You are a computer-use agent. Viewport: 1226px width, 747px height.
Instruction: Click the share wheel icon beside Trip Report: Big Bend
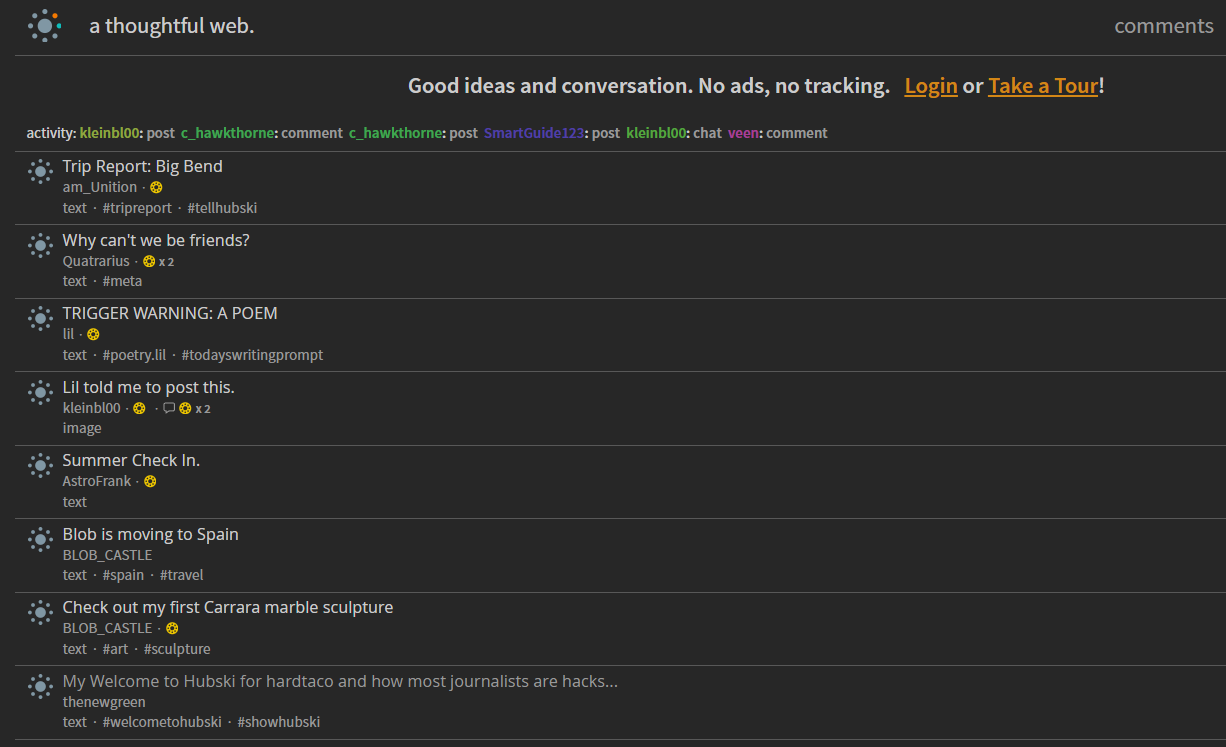point(40,172)
